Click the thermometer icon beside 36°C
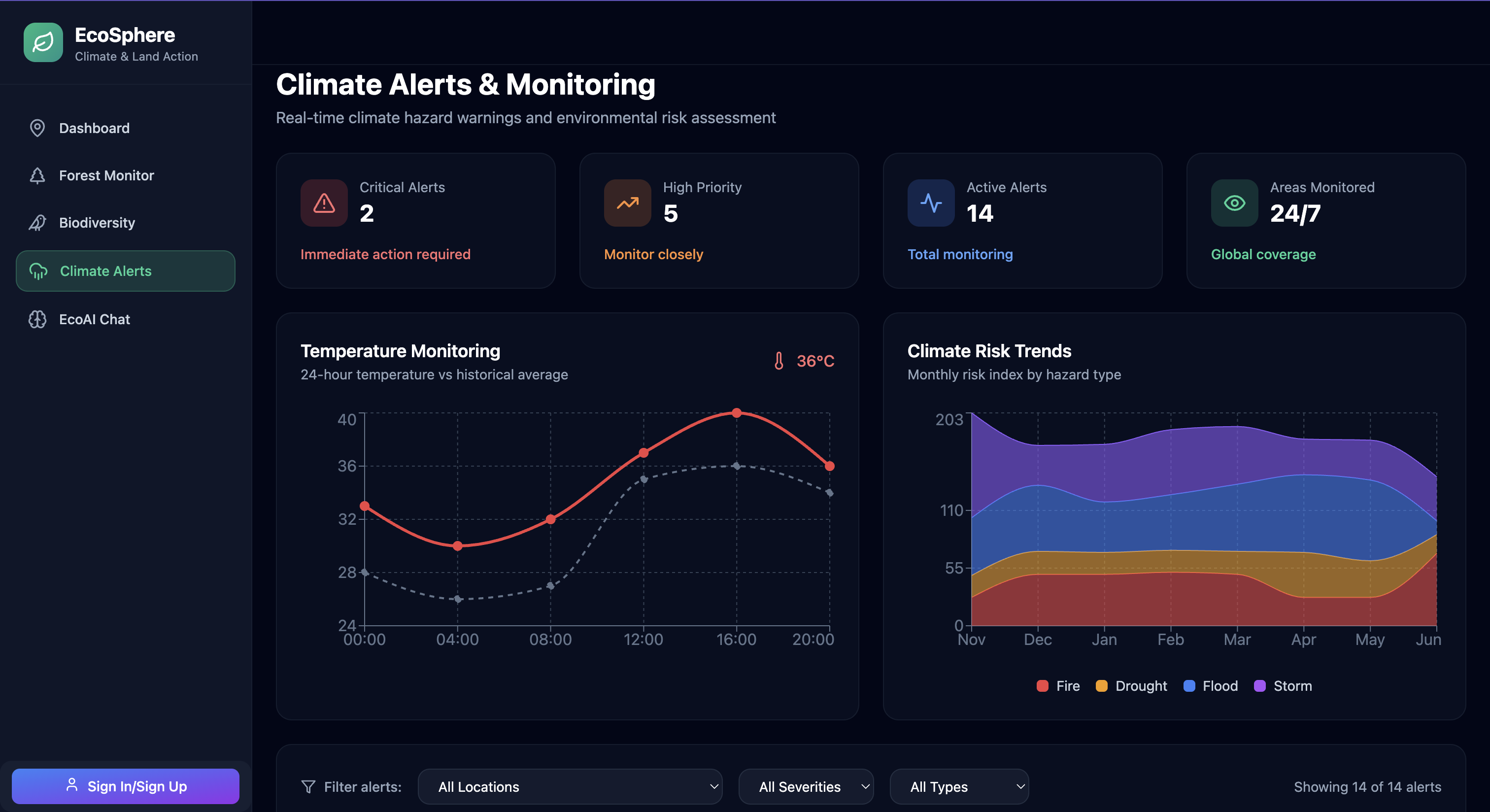 click(x=779, y=361)
